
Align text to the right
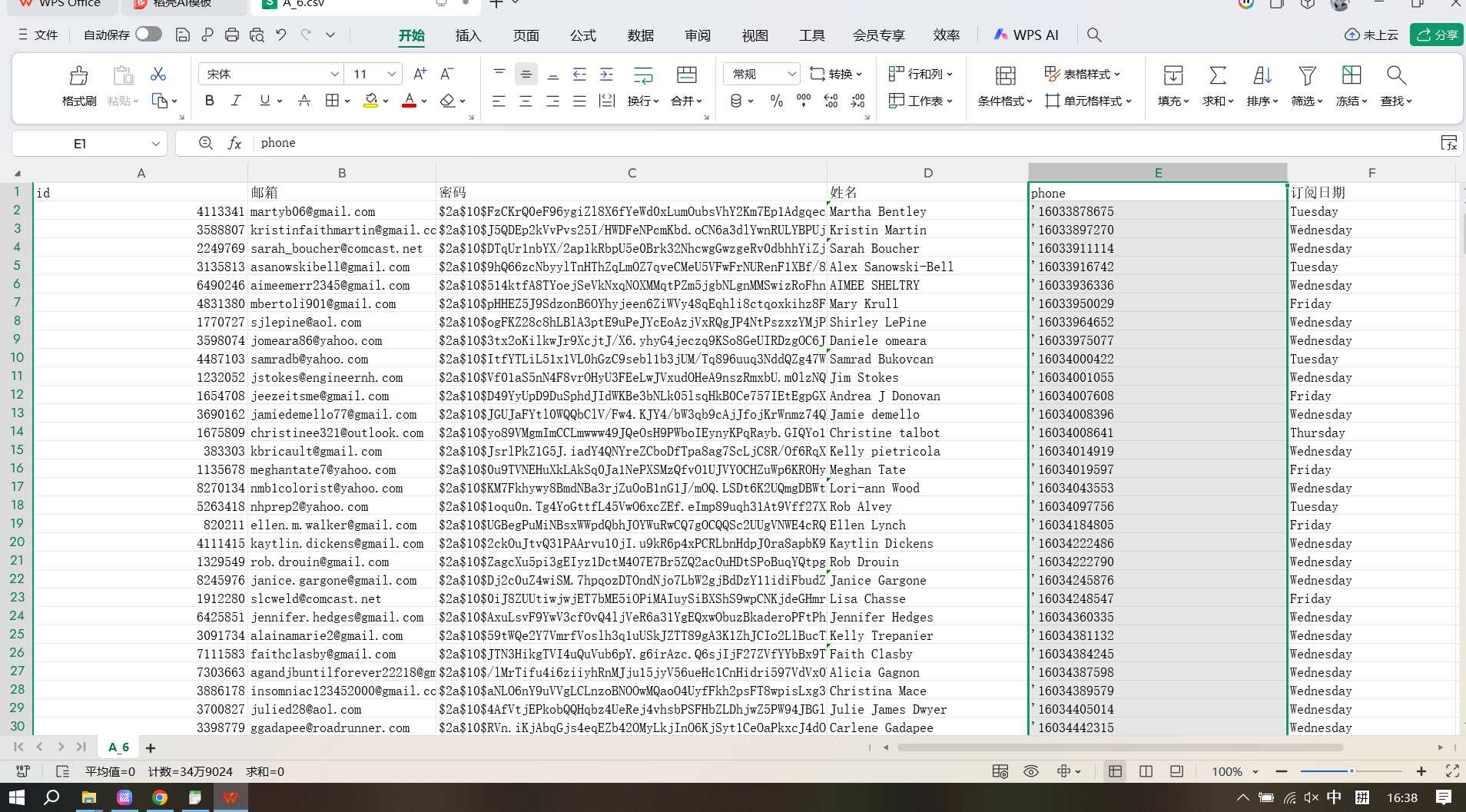click(x=552, y=101)
